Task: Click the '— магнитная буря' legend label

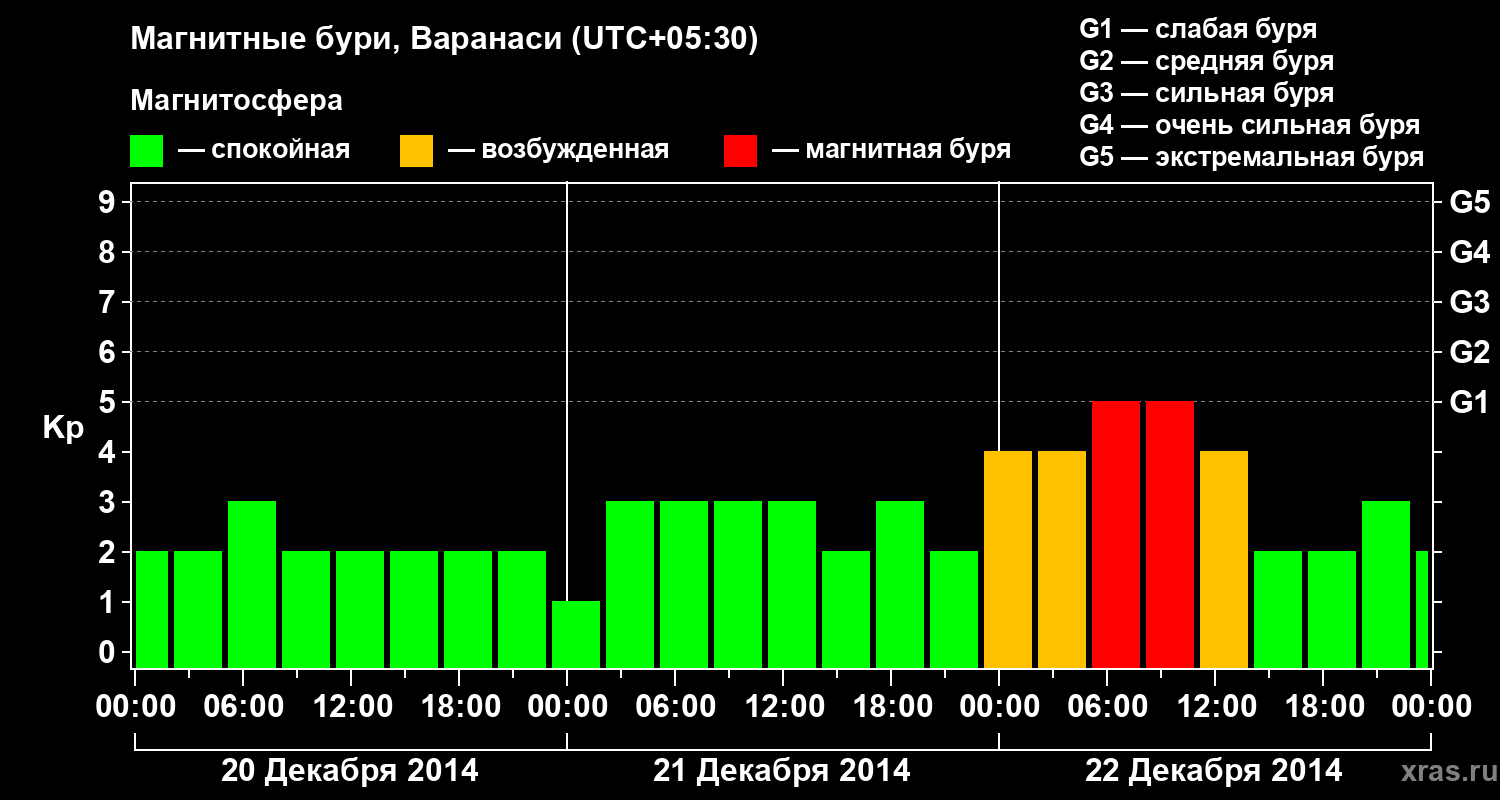Action: tap(891, 151)
